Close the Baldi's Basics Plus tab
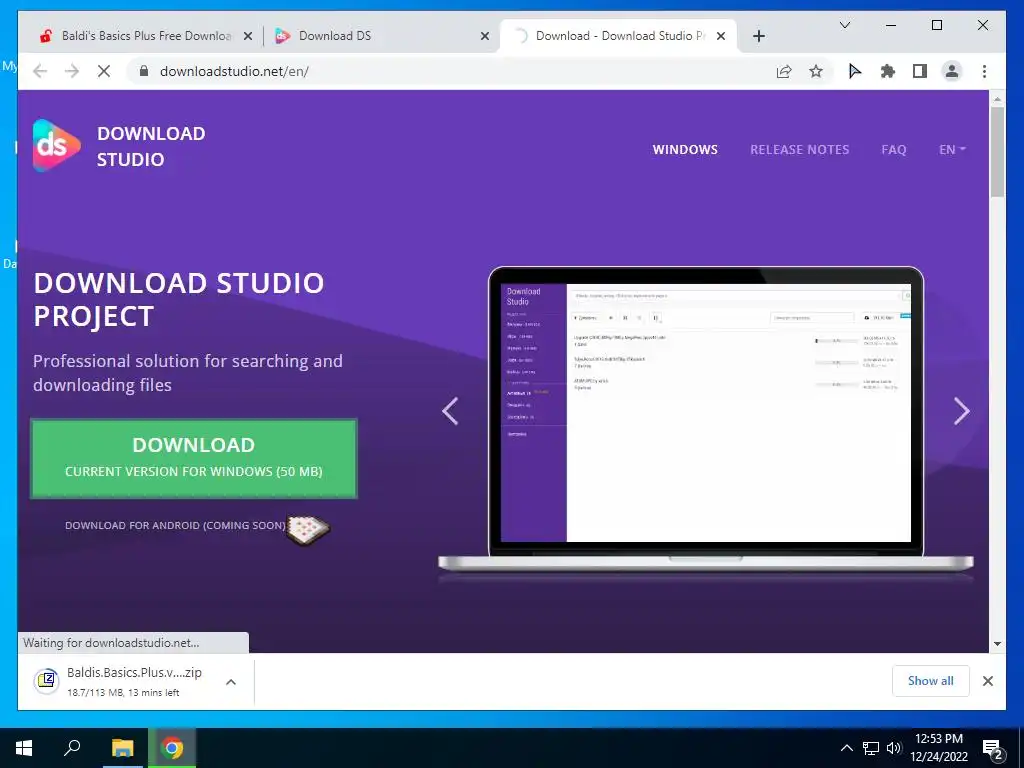The height and width of the screenshot is (768, 1024). (248, 36)
